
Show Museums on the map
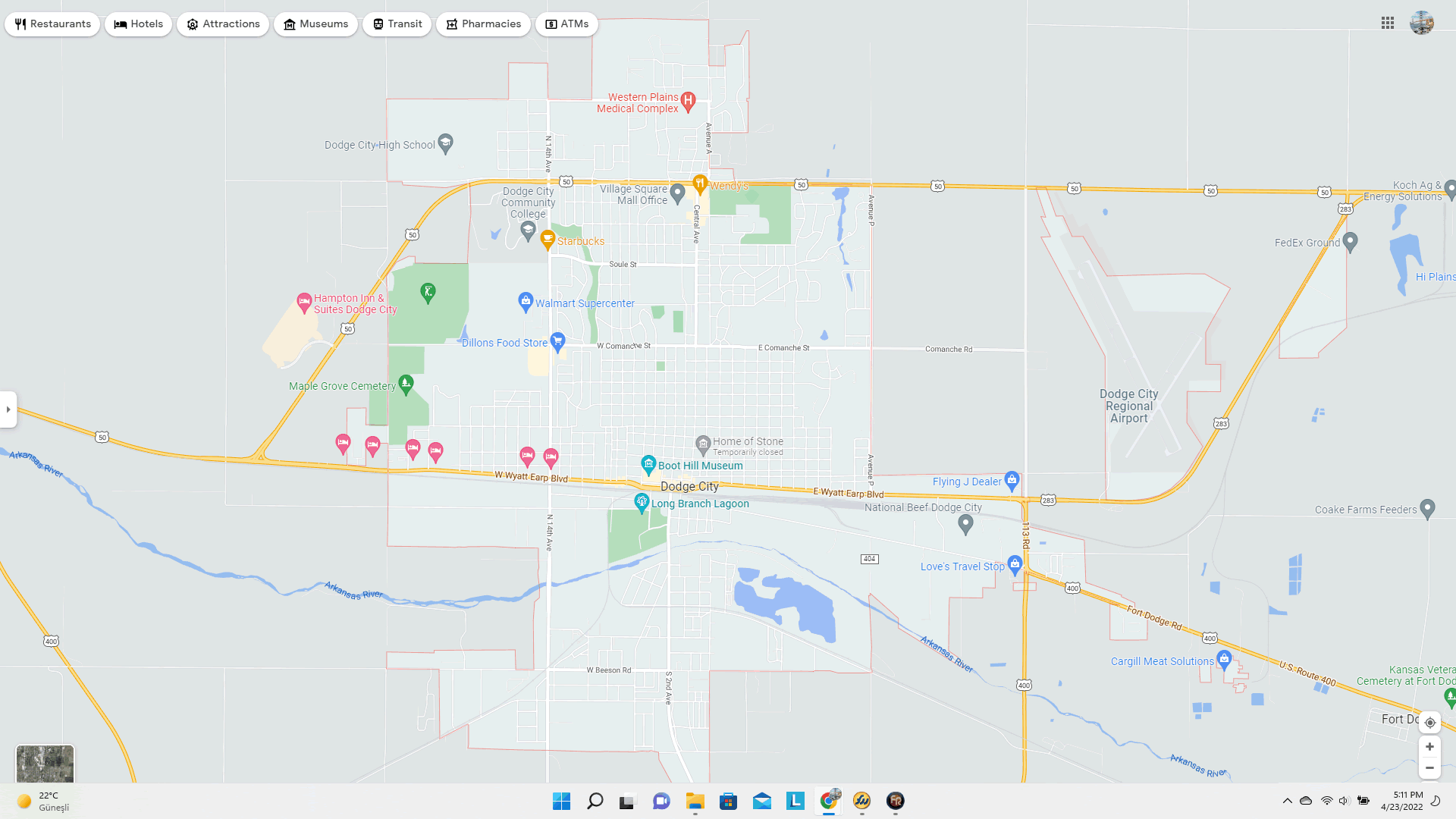click(x=315, y=24)
